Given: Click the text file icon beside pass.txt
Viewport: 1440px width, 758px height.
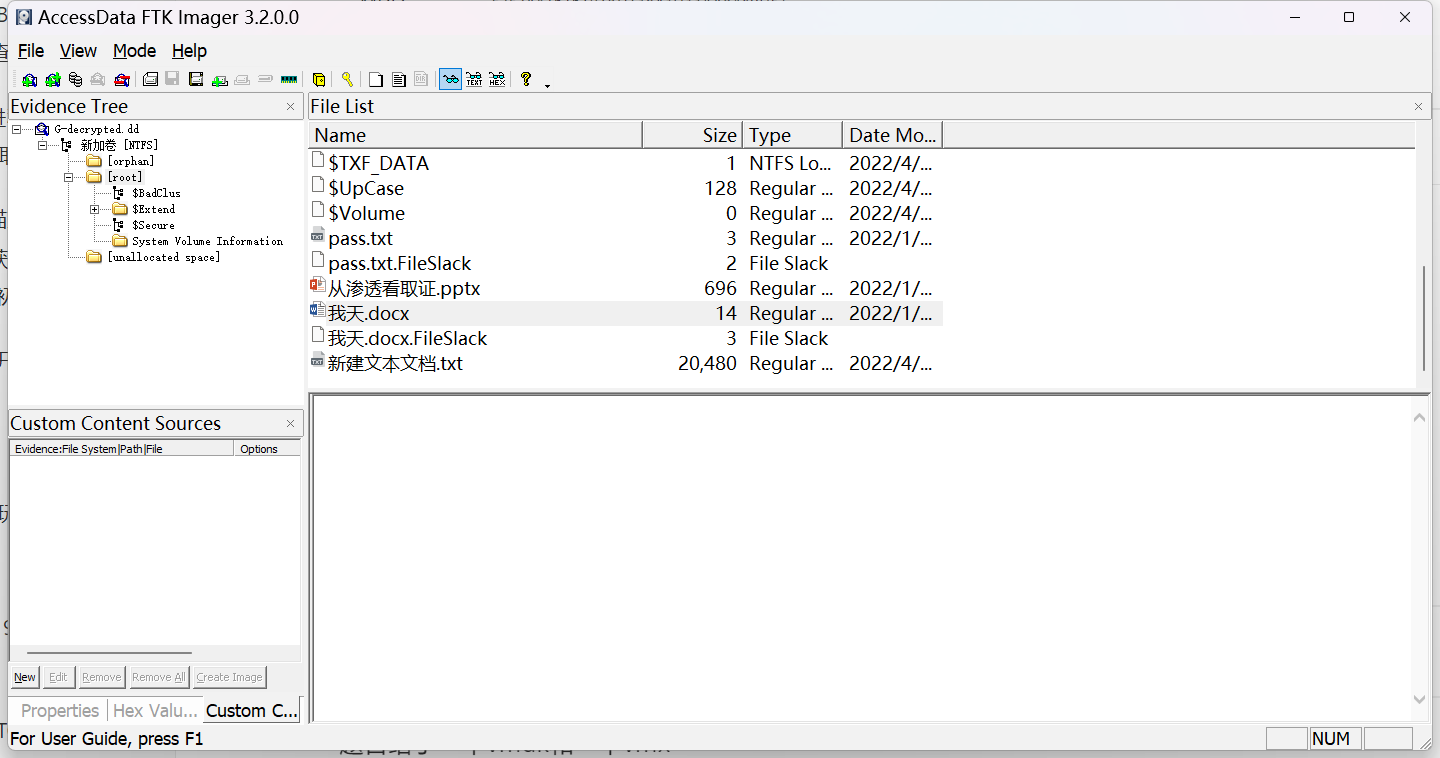Looking at the screenshot, I should coord(318,237).
